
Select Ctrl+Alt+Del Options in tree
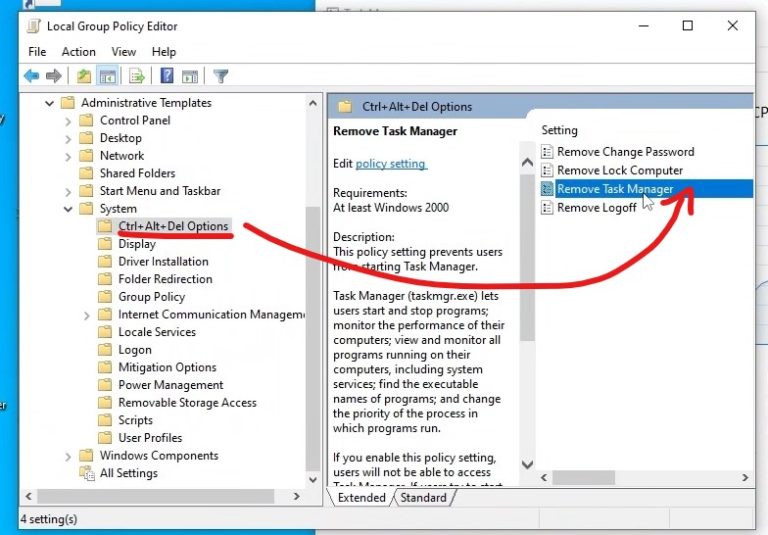[x=173, y=226]
